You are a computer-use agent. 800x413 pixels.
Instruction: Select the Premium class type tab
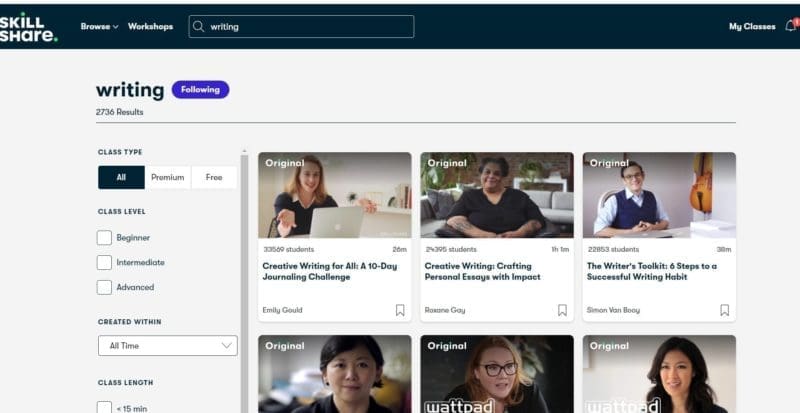[168, 177]
